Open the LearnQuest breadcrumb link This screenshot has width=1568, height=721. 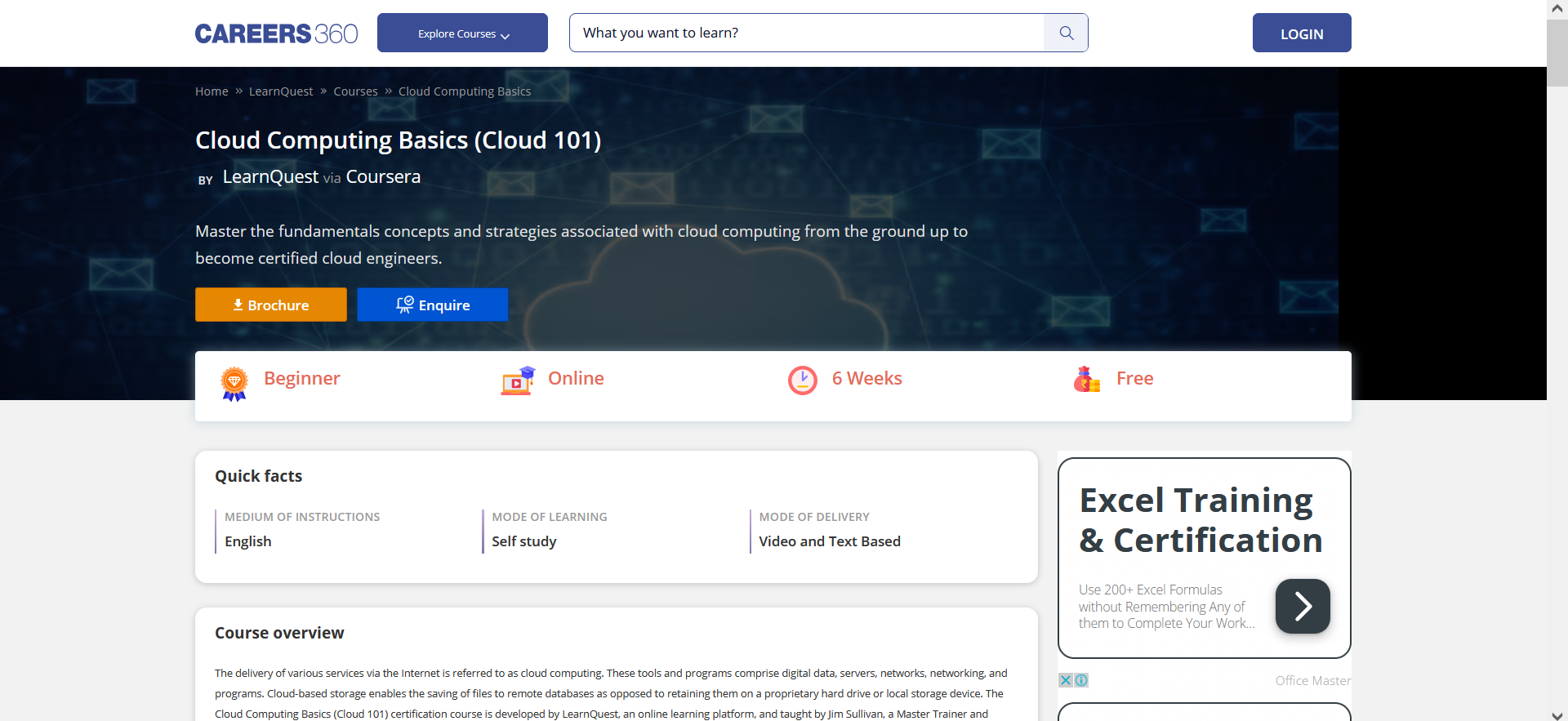(281, 91)
